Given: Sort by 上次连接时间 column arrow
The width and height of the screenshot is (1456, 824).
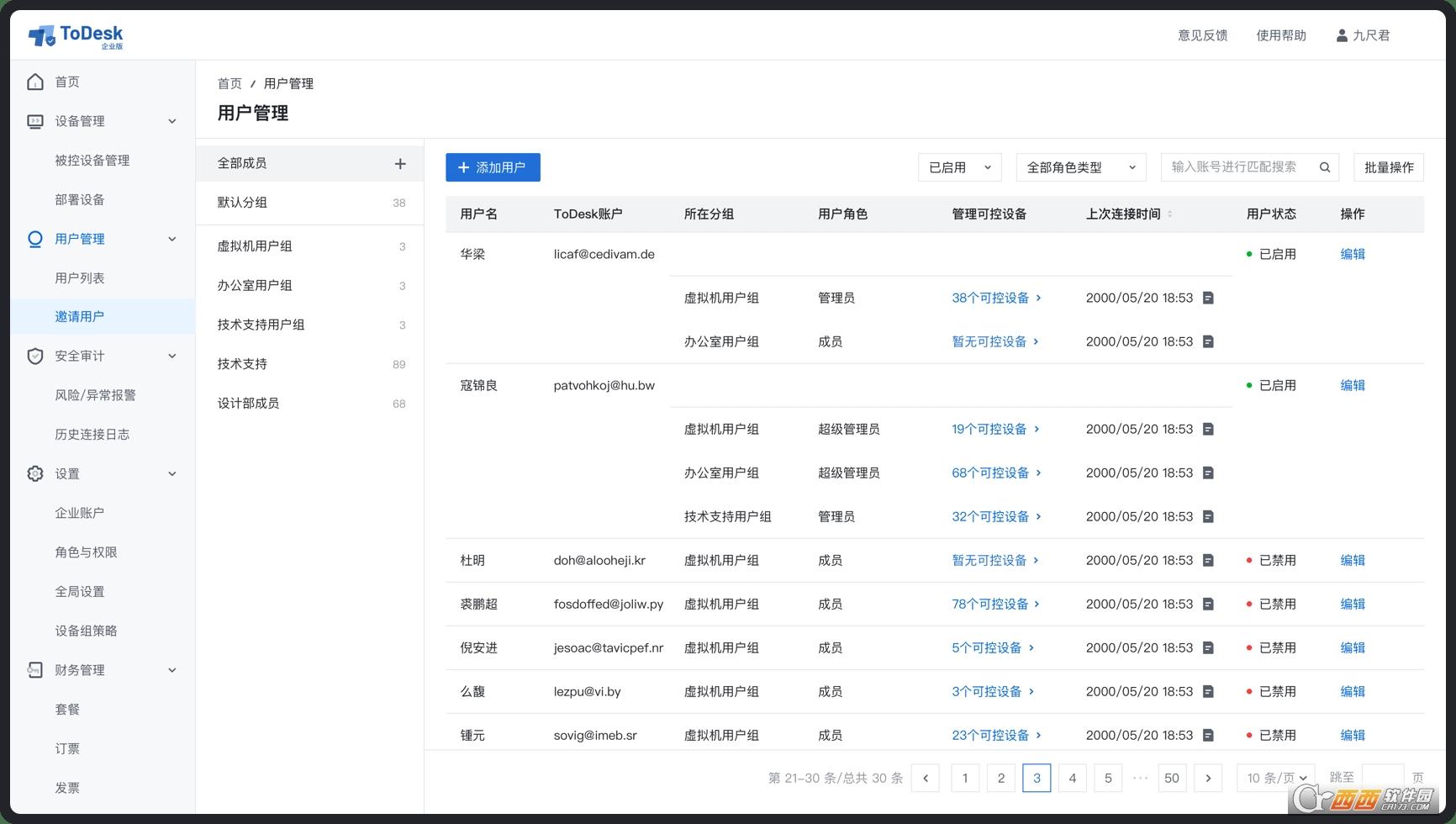Looking at the screenshot, I should click(x=1170, y=214).
